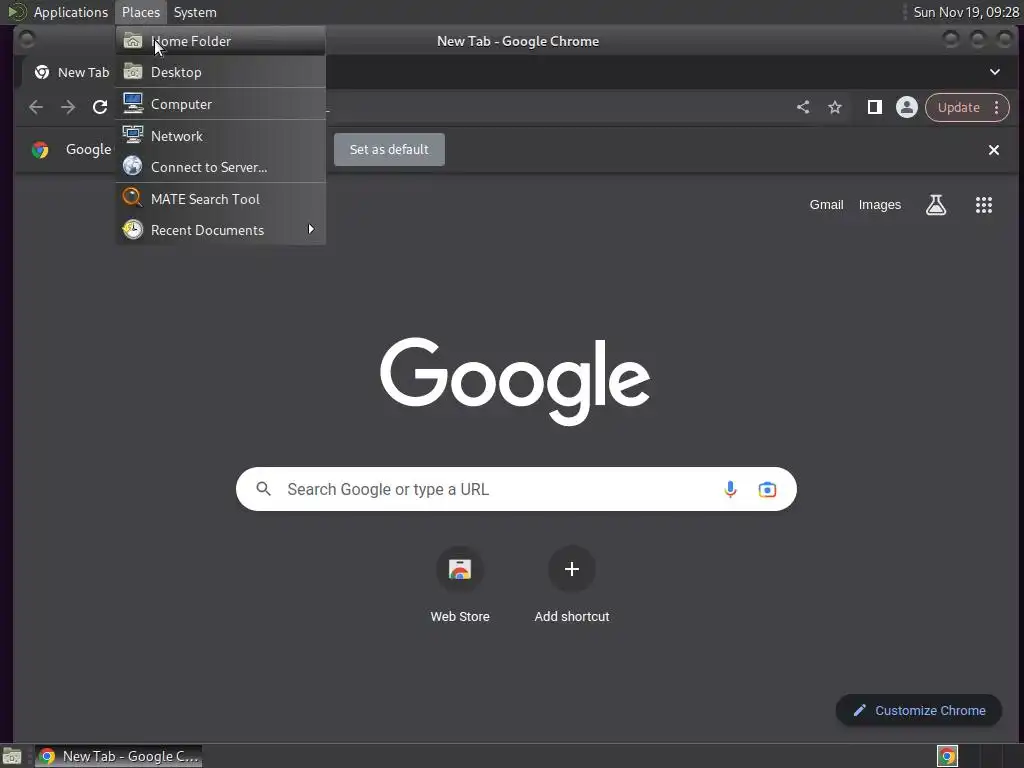Viewport: 1024px width, 768px height.
Task: Click the window menu button in titlebar
Action: [27, 40]
